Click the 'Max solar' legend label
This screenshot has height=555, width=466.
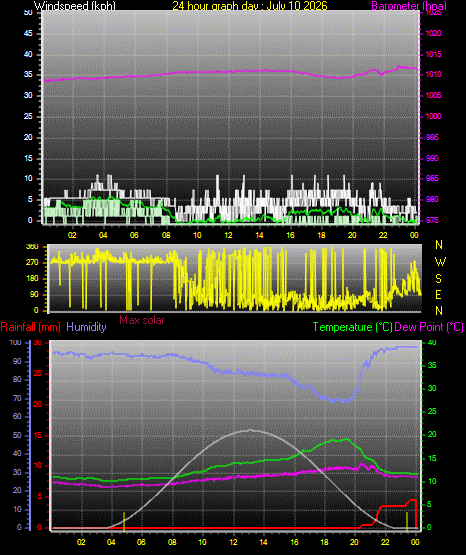click(142, 320)
